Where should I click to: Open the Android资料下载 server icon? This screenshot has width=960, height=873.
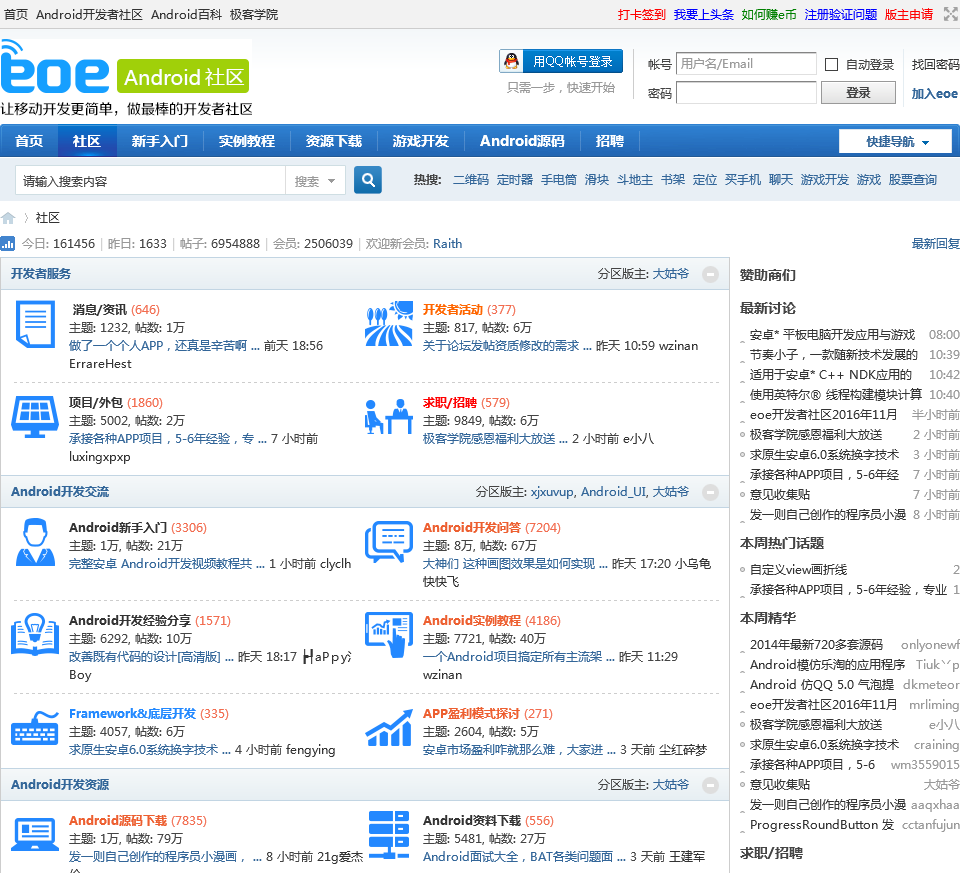tap(389, 835)
